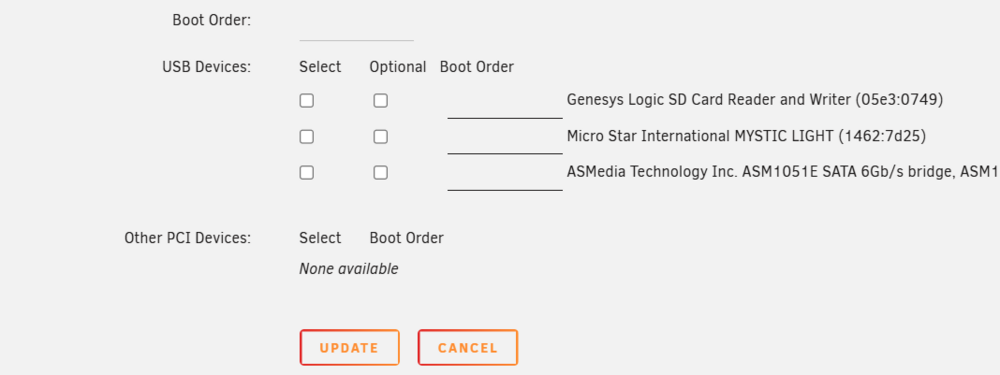
Task: Check Optional for ASMedia ASM1051E SATA bridge
Action: [x=381, y=173]
